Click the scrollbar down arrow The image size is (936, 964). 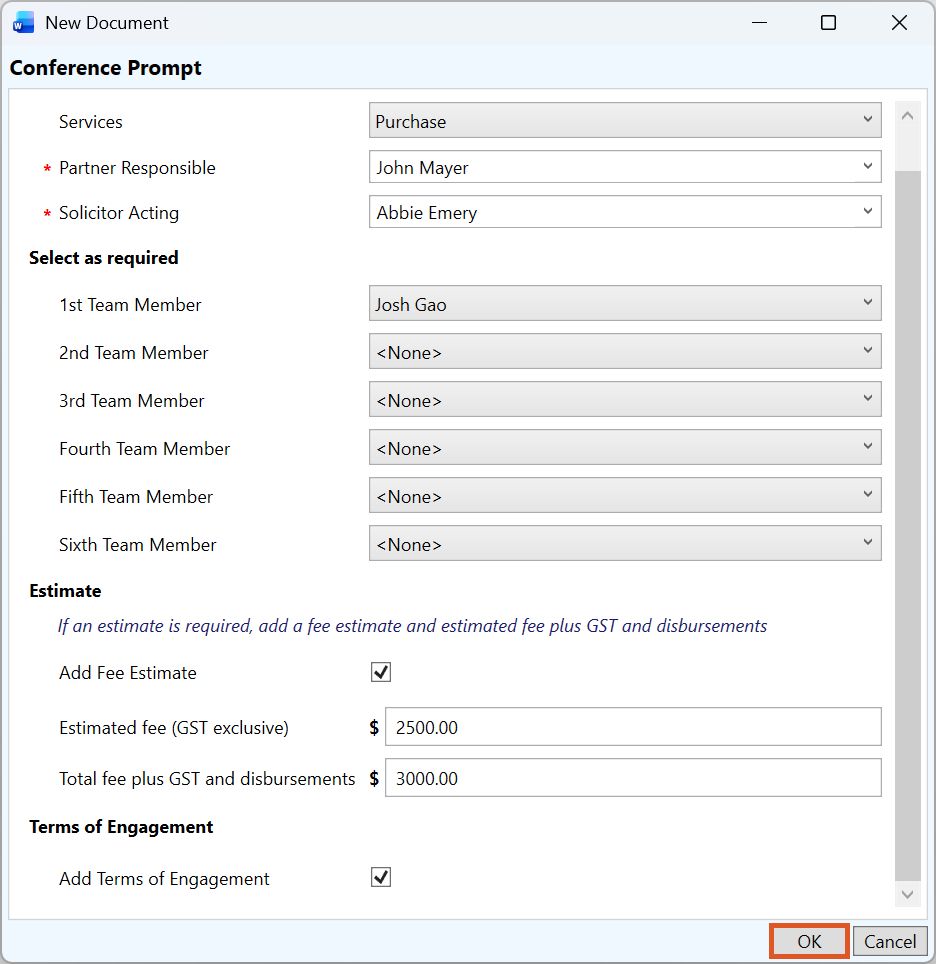[x=908, y=895]
